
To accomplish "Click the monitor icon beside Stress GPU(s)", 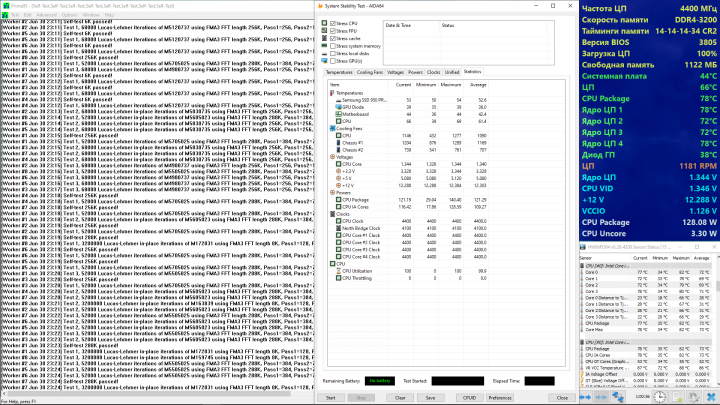I will tap(324, 61).
